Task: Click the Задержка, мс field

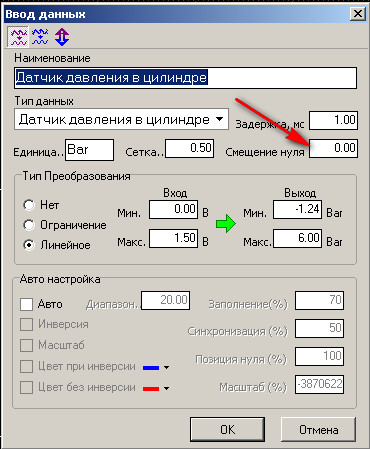Action: [333, 120]
